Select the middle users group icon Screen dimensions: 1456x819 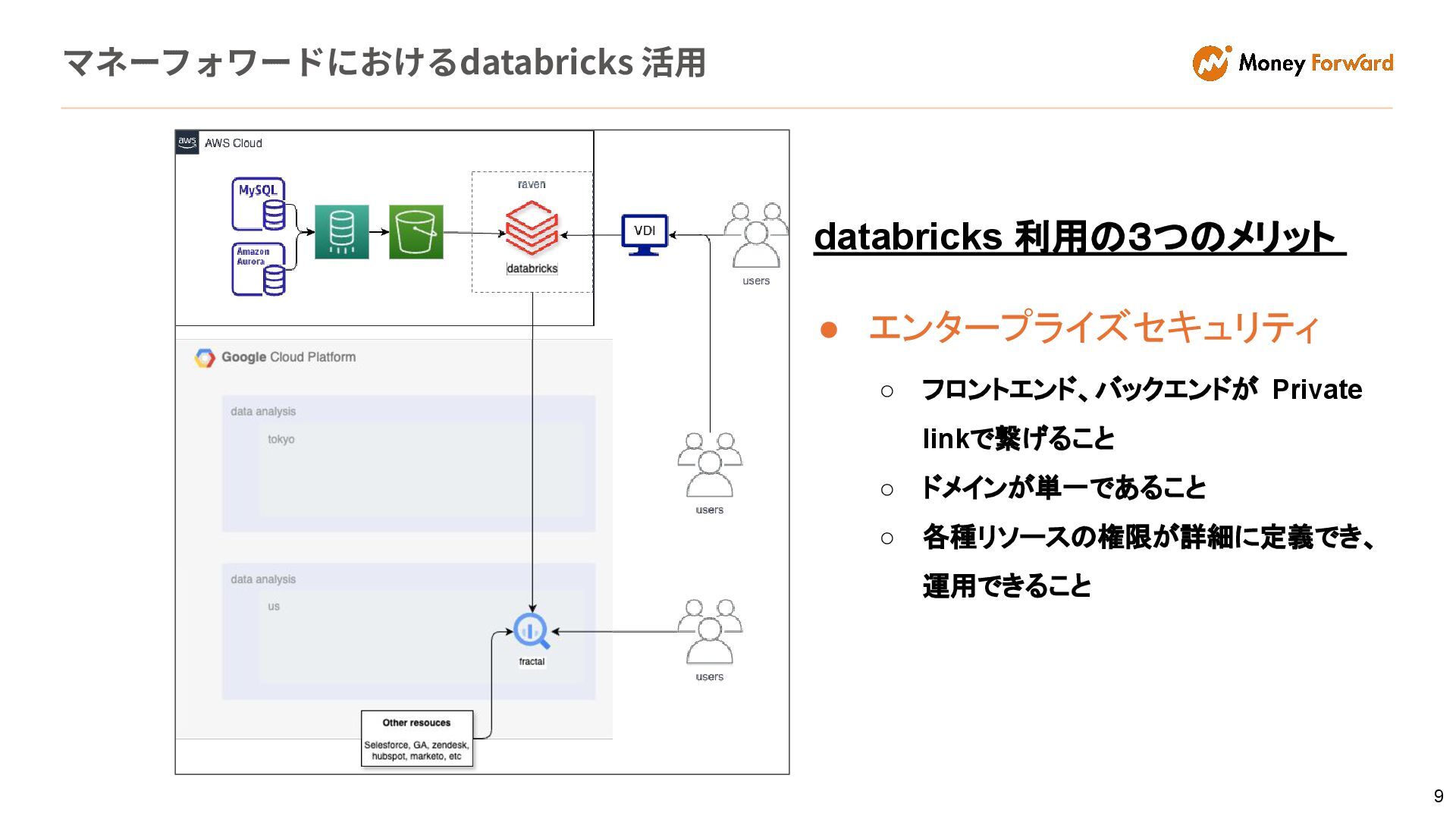point(709,465)
